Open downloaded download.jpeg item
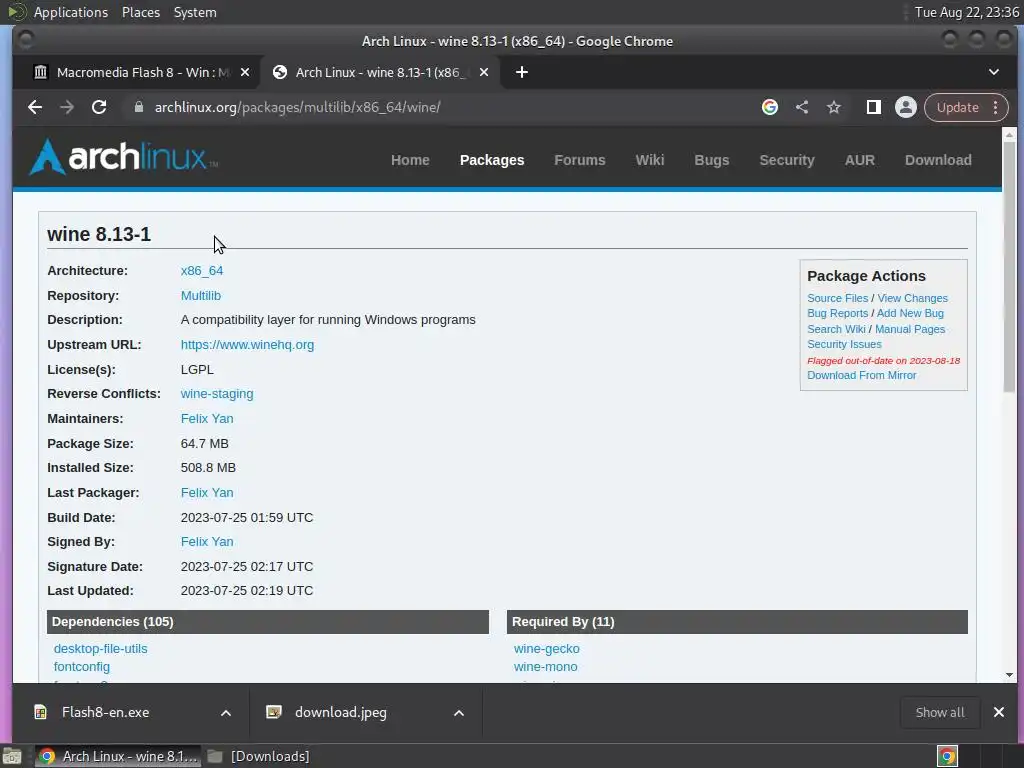The image size is (1024, 768). 340,712
